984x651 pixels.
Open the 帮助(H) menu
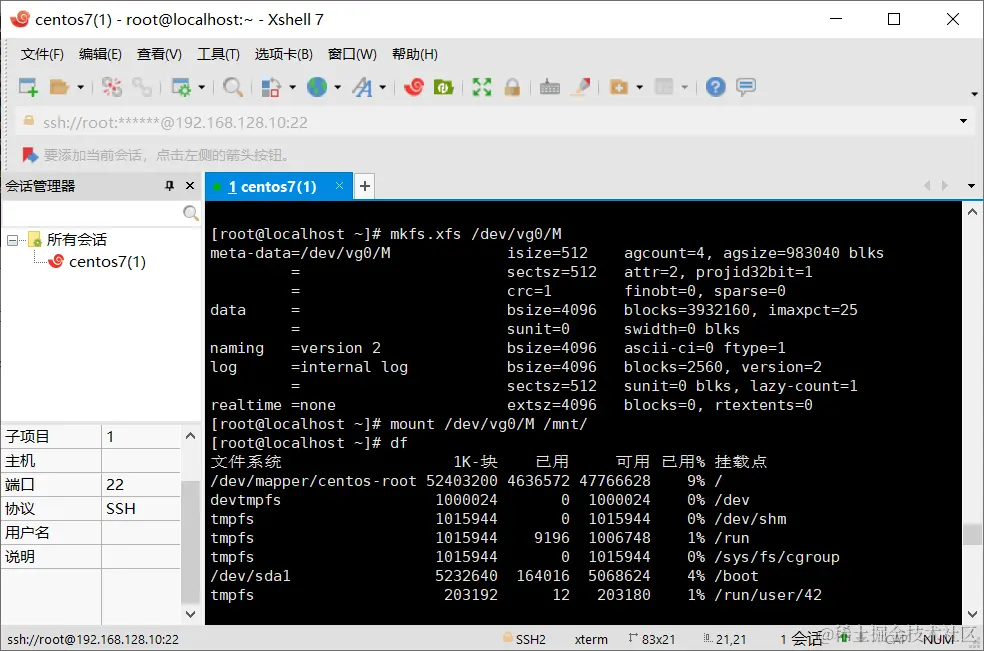[415, 54]
